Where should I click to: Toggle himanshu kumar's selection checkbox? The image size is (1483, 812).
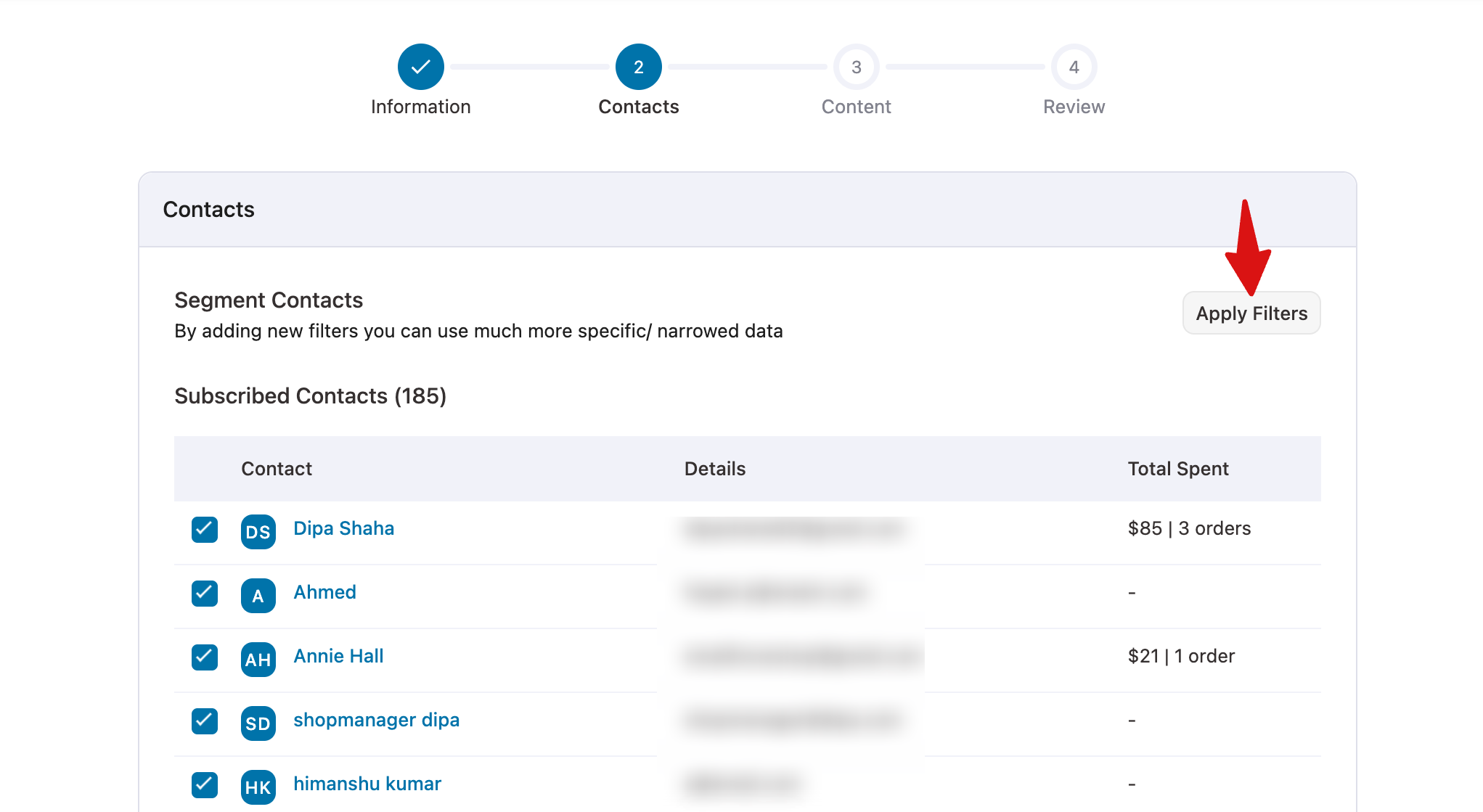point(204,785)
